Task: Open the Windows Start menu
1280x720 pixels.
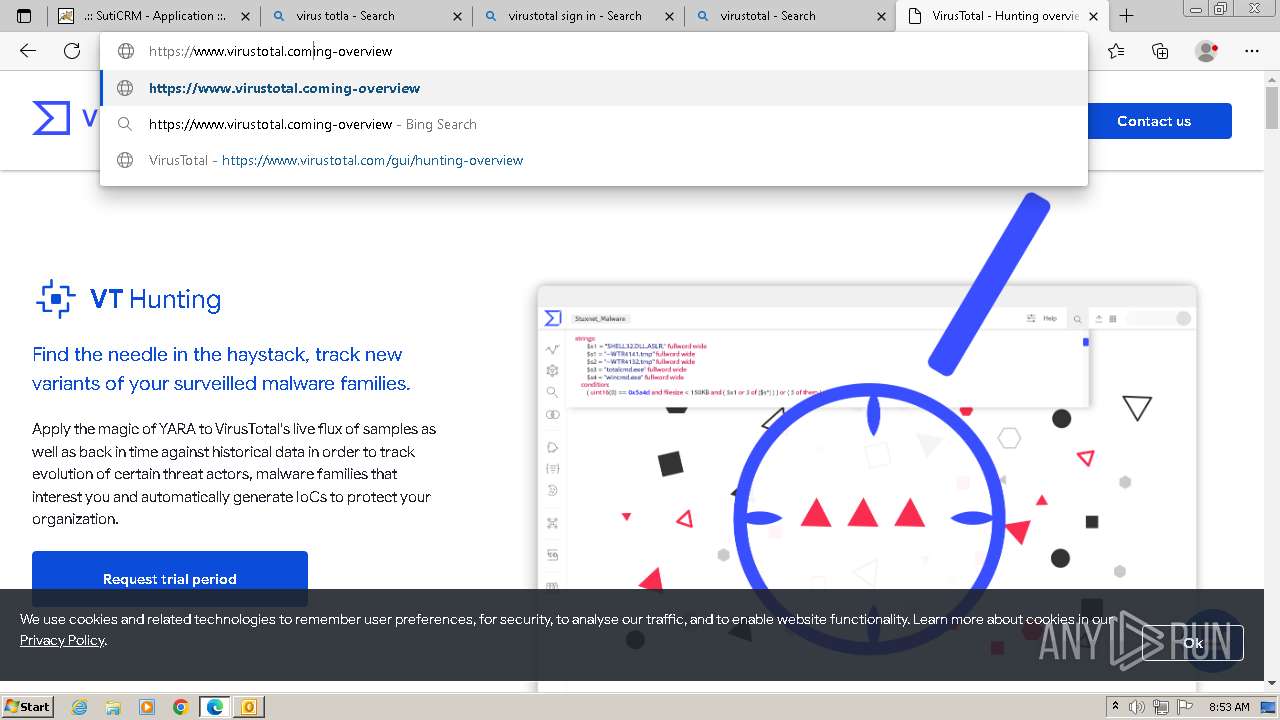Action: (27, 707)
